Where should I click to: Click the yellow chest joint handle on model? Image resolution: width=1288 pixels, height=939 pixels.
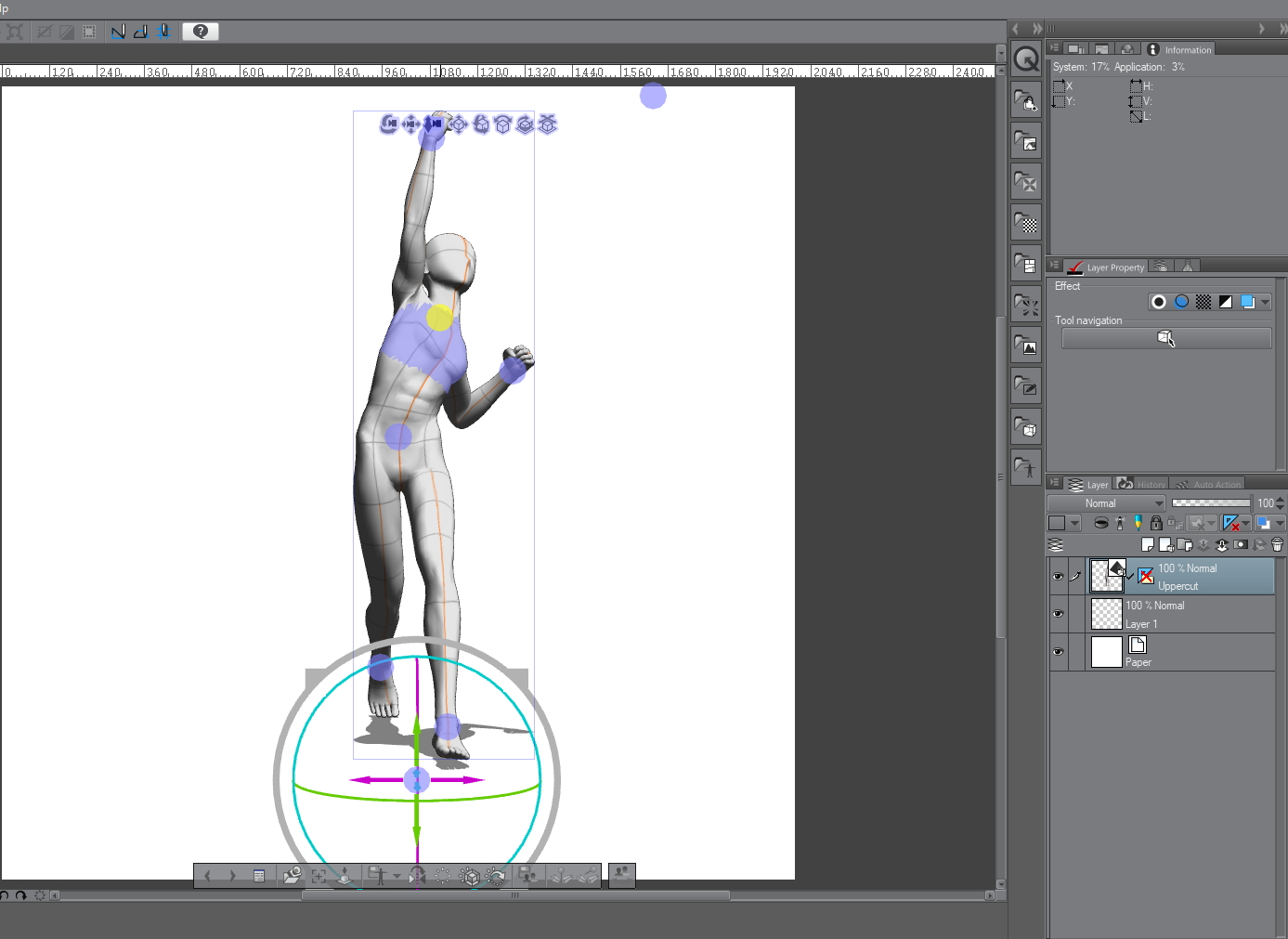point(439,318)
